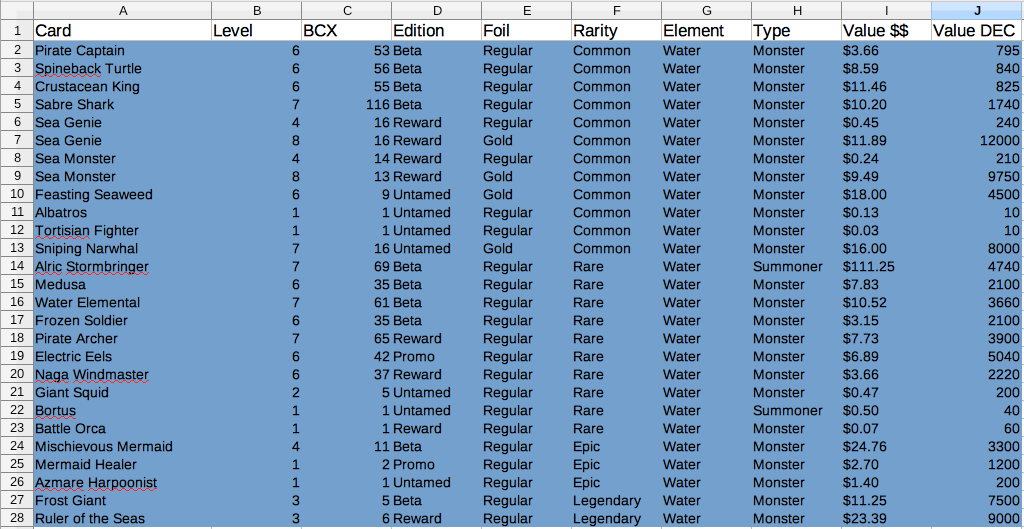Select the Pirate Captain cell
Viewport: 1024px width, 529px height.
point(122,50)
